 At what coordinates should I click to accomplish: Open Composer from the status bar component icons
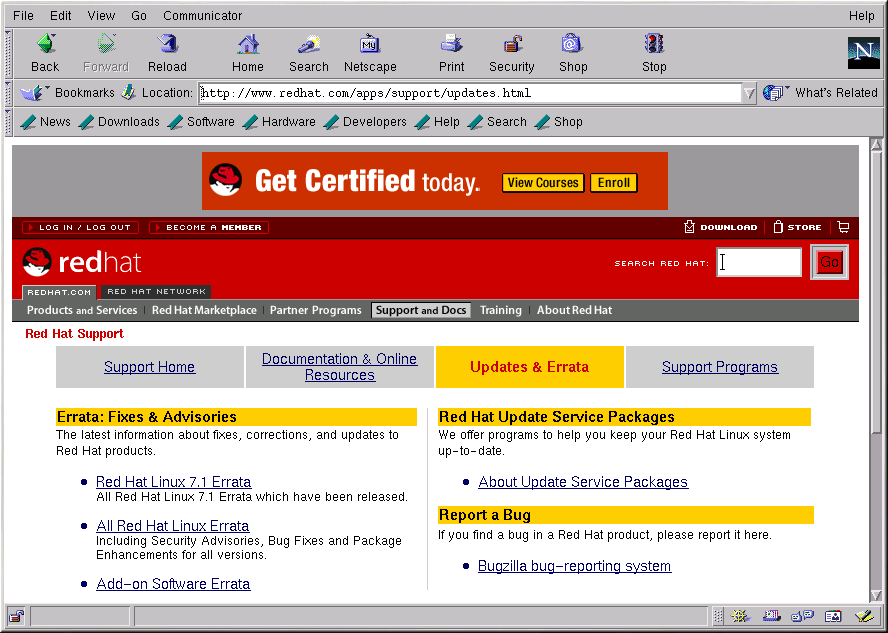(866, 616)
